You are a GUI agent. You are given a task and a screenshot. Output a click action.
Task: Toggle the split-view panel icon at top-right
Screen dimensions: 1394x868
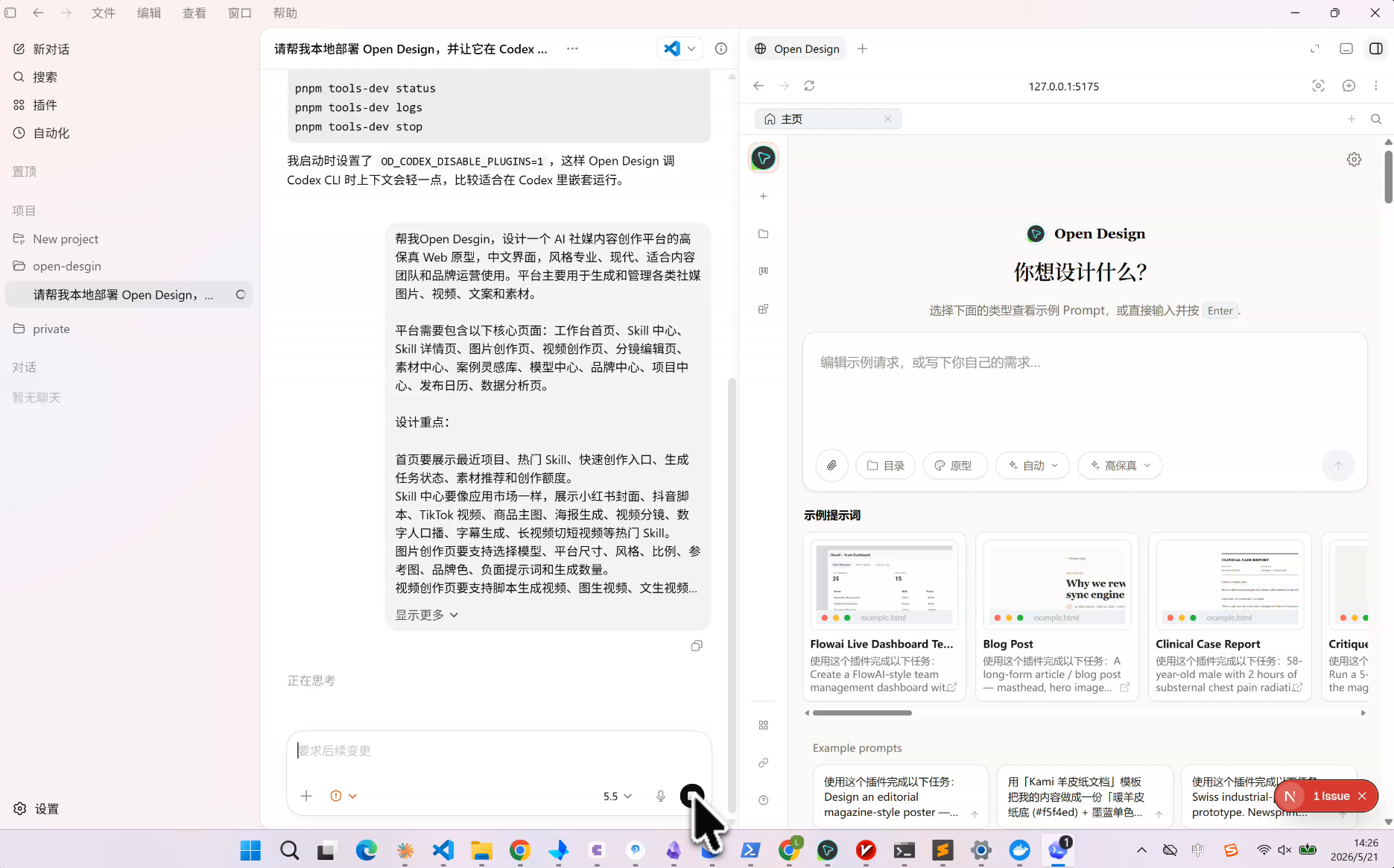click(x=1376, y=48)
